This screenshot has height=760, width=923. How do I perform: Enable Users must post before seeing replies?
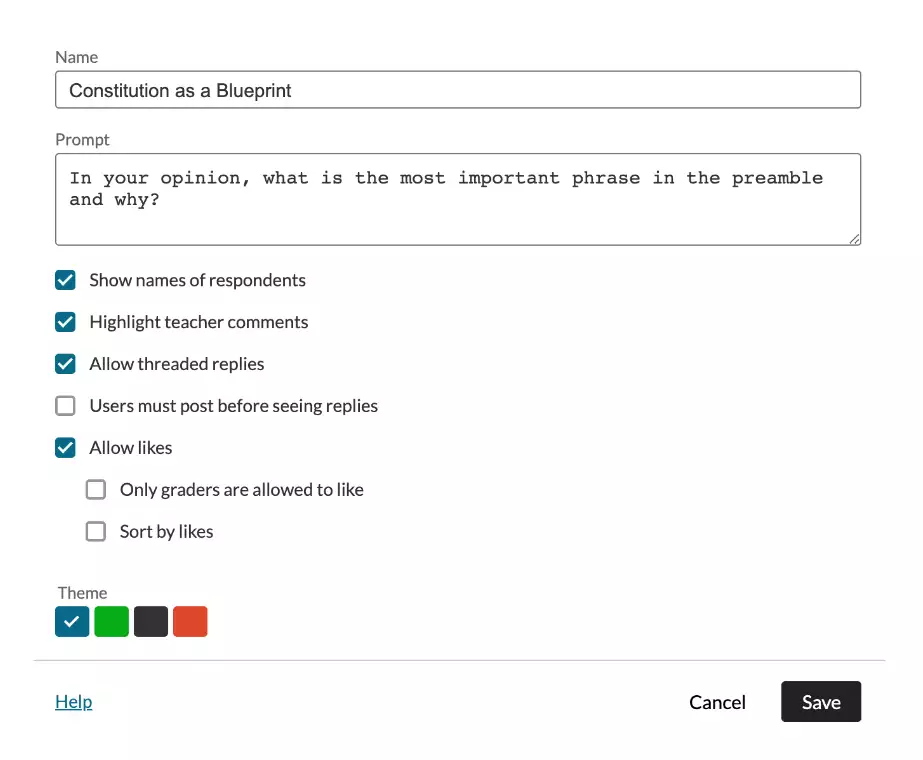pyautogui.click(x=65, y=406)
